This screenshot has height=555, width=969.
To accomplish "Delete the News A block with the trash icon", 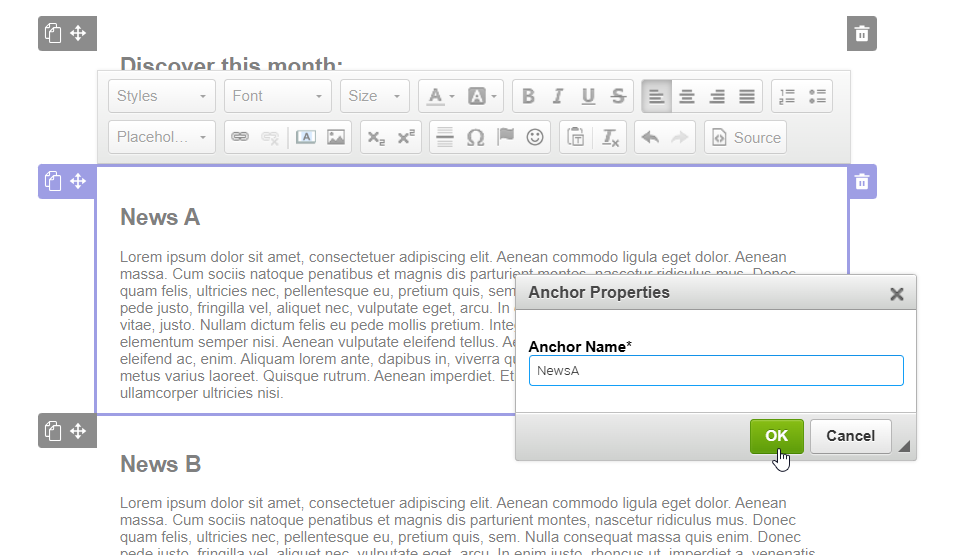I will [x=862, y=182].
